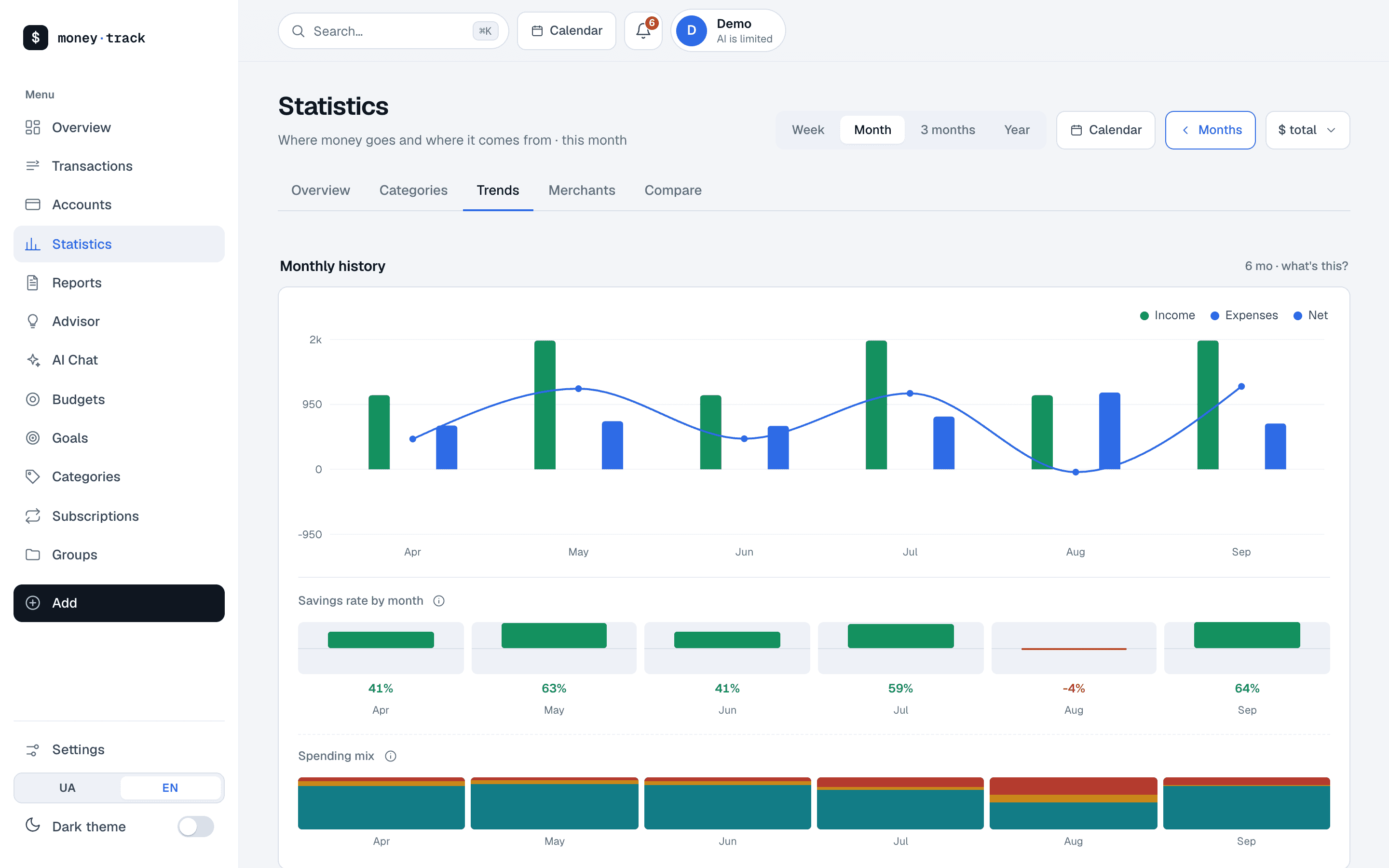The width and height of the screenshot is (1389, 868).
Task: Open Transactions from sidebar menu
Action: (x=119, y=166)
